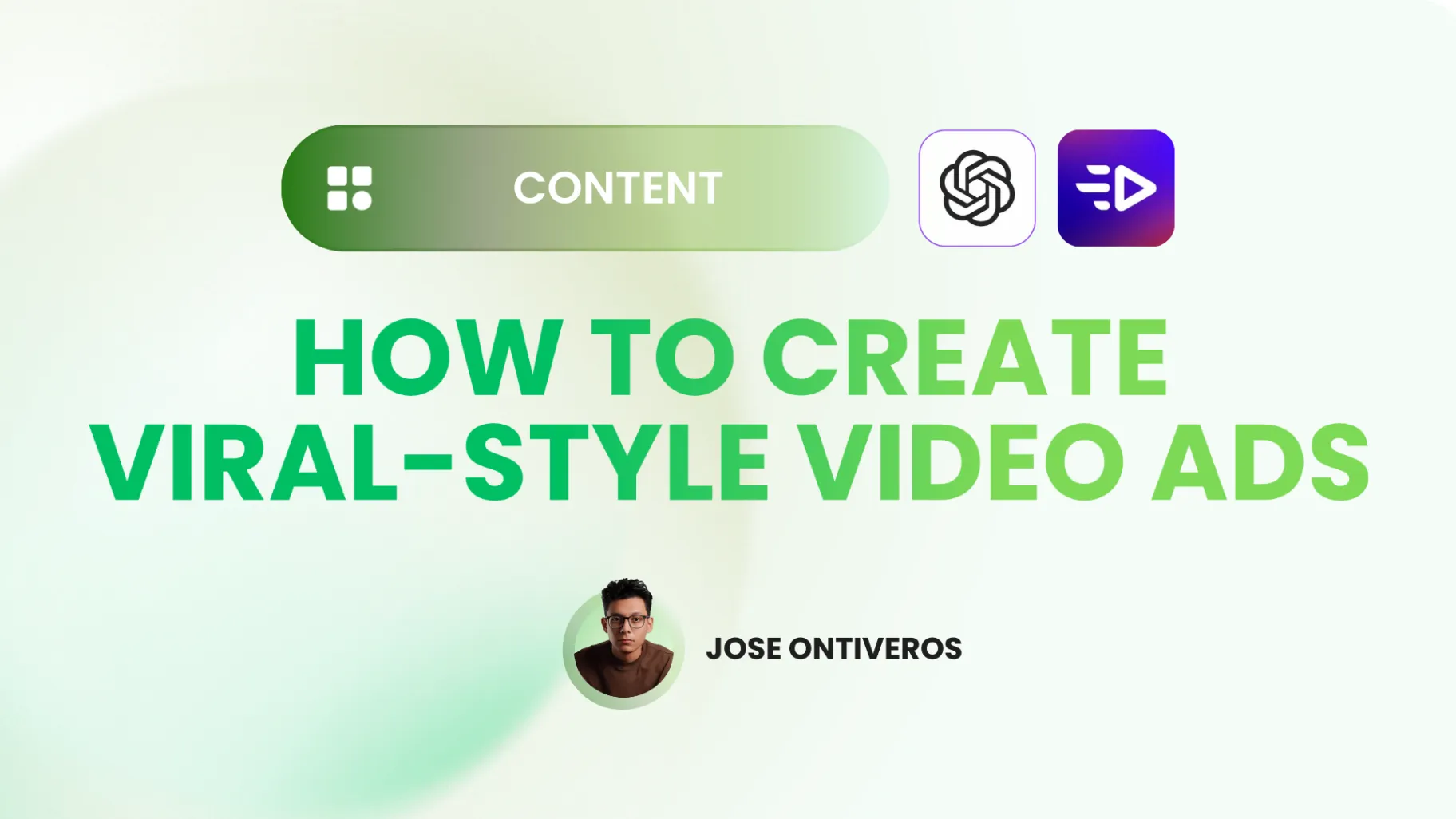
Task: Click the circle shape in the grid icon
Action: tap(362, 200)
